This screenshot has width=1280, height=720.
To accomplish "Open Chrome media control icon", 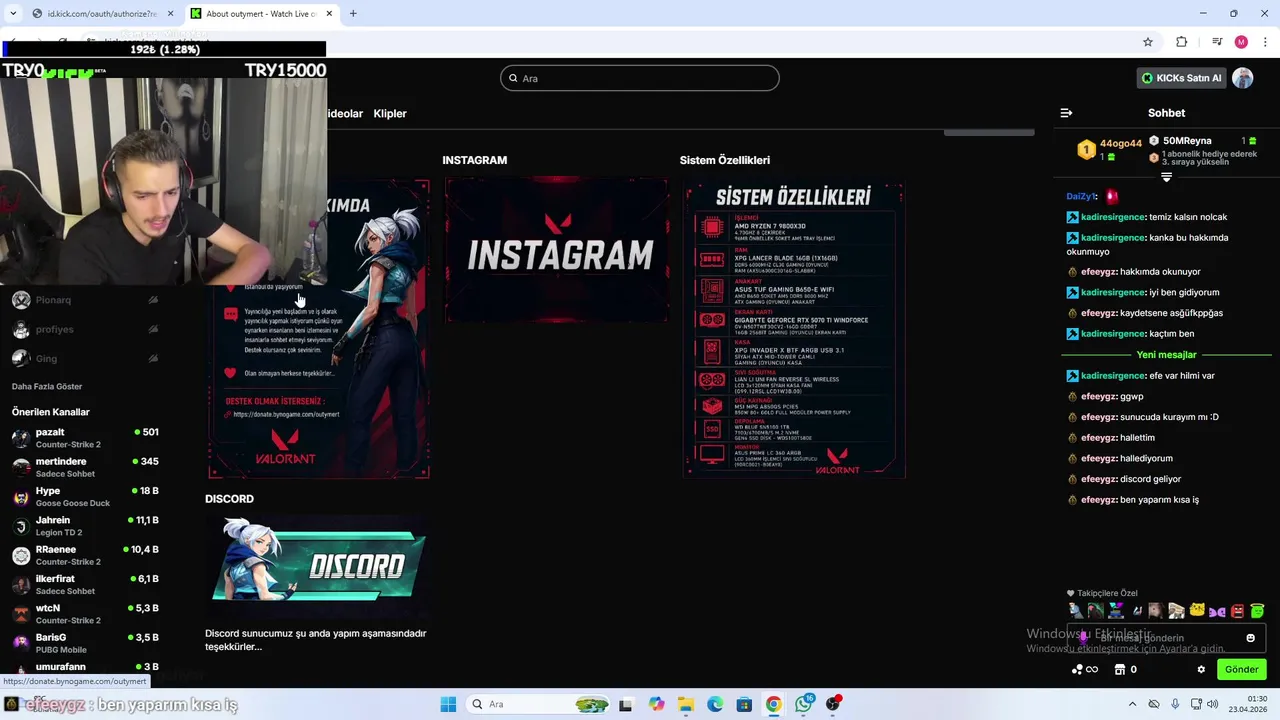I will pos(1217,42).
